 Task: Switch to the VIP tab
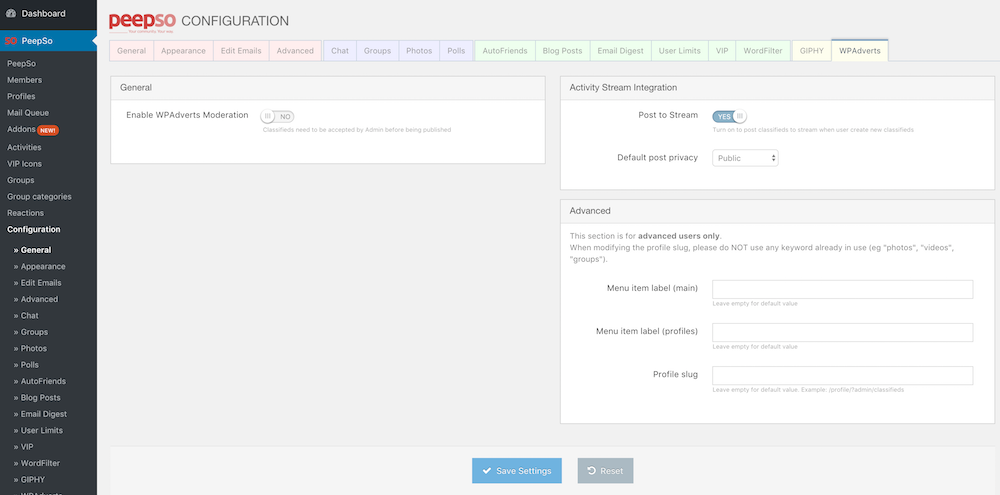click(722, 51)
